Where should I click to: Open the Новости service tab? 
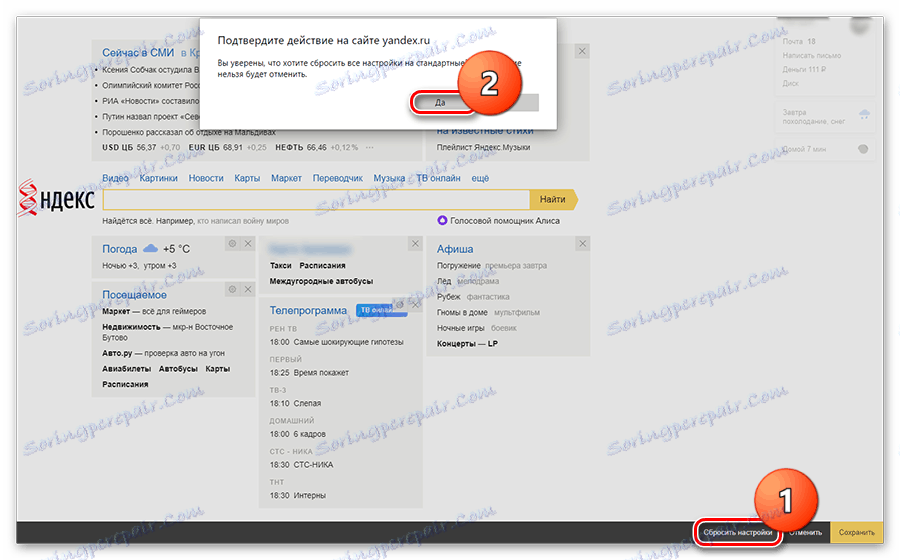click(x=206, y=178)
